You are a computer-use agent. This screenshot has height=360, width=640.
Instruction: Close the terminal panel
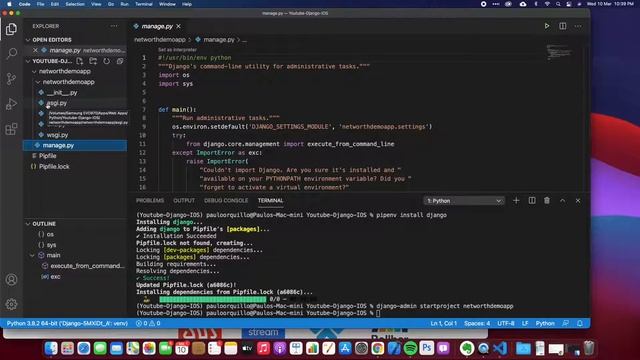tap(578, 200)
